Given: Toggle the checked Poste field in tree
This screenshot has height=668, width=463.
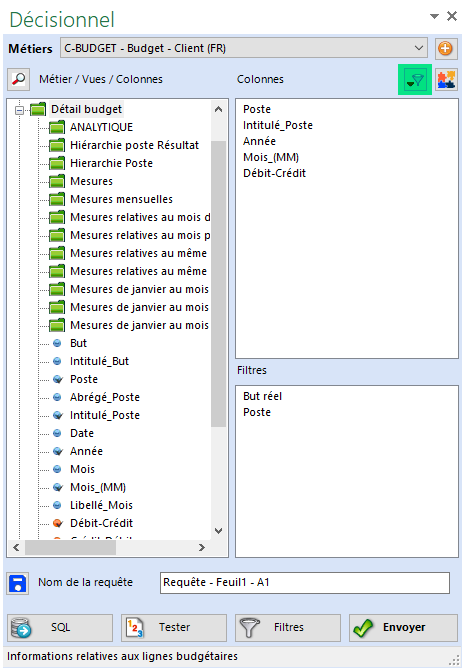Looking at the screenshot, I should click(x=58, y=379).
